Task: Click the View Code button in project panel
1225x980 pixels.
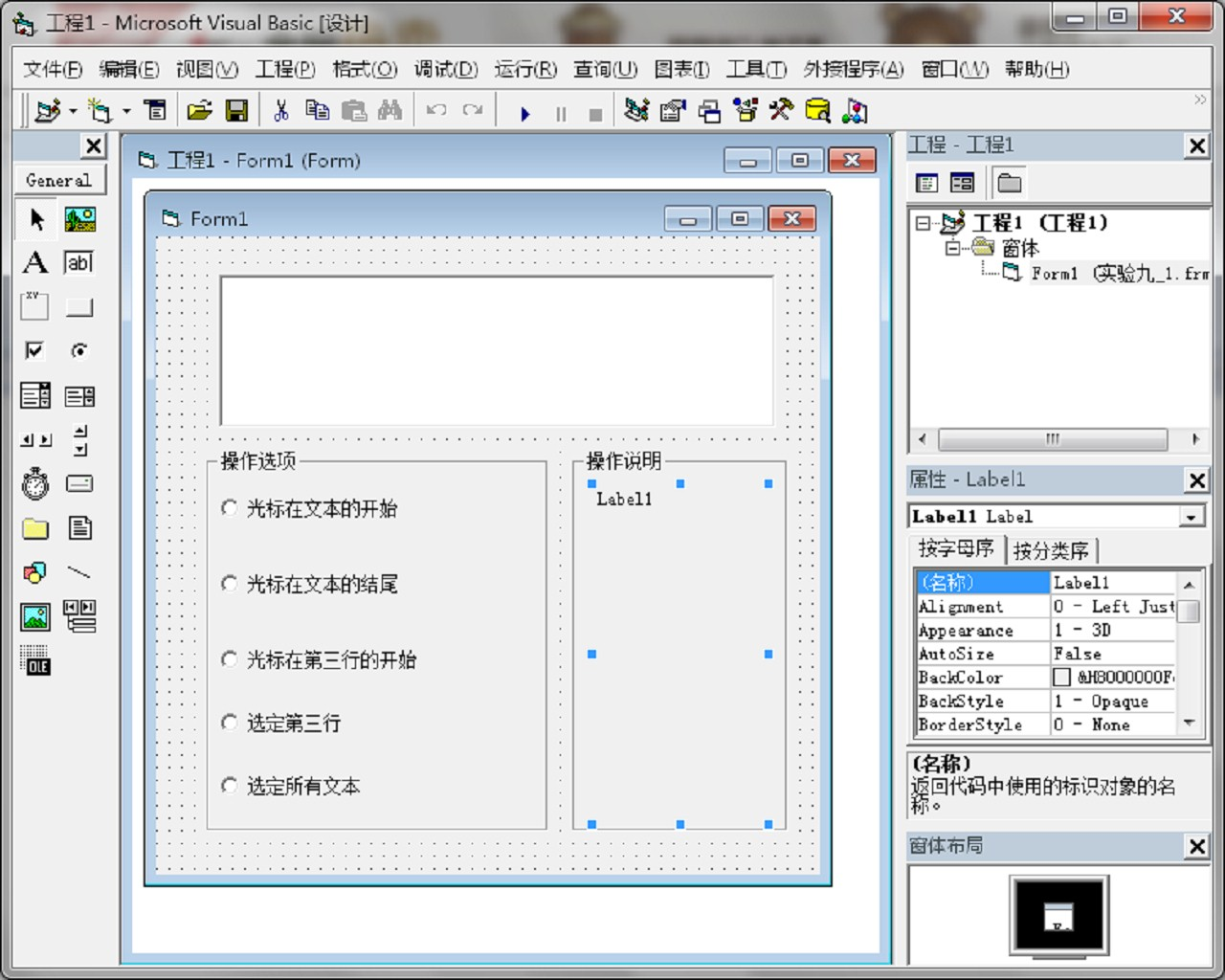Action: (926, 182)
